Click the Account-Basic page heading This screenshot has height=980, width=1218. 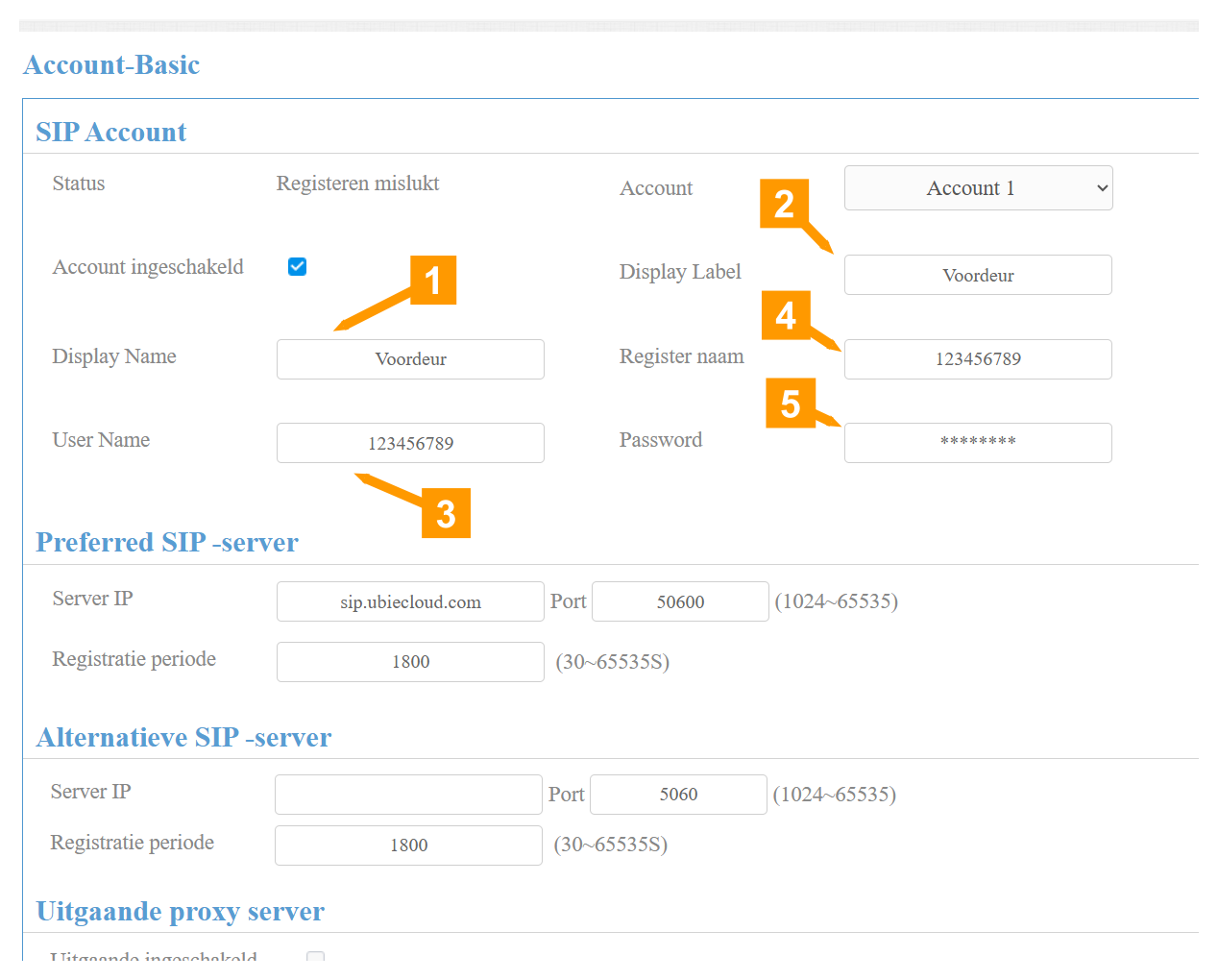point(112,65)
